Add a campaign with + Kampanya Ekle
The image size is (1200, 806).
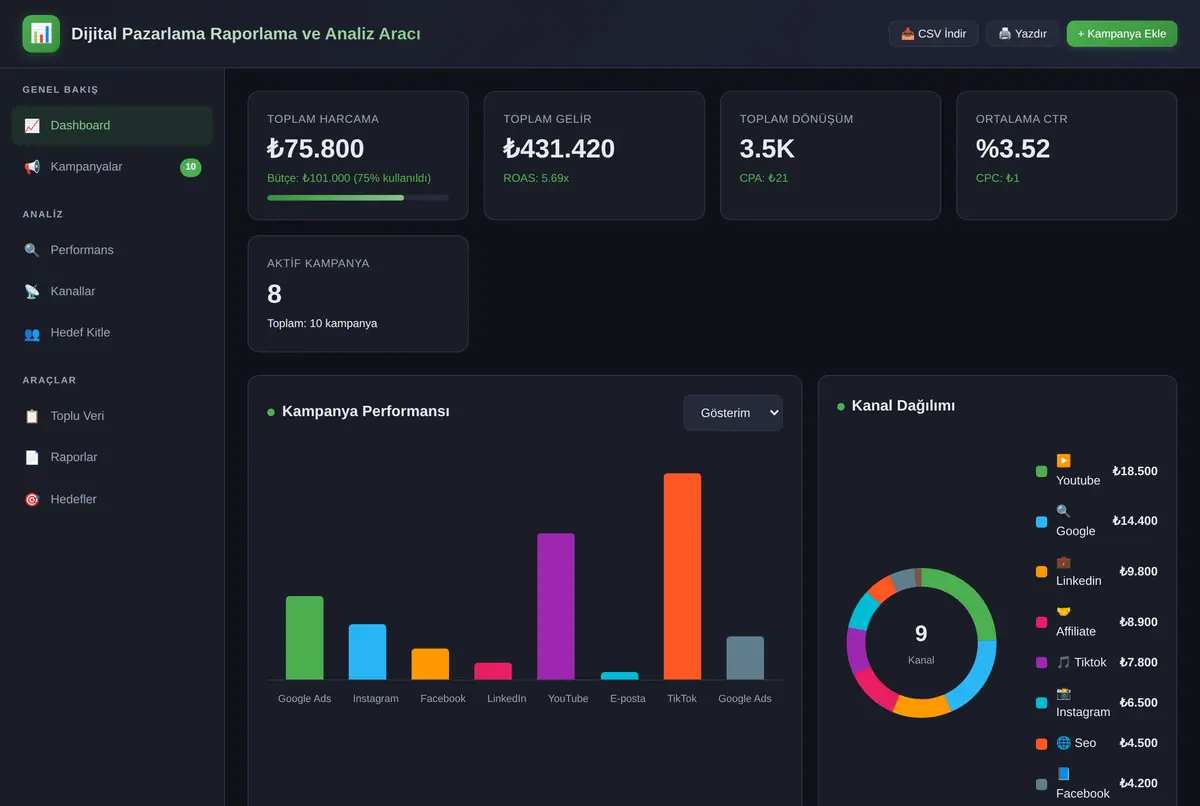(1122, 34)
